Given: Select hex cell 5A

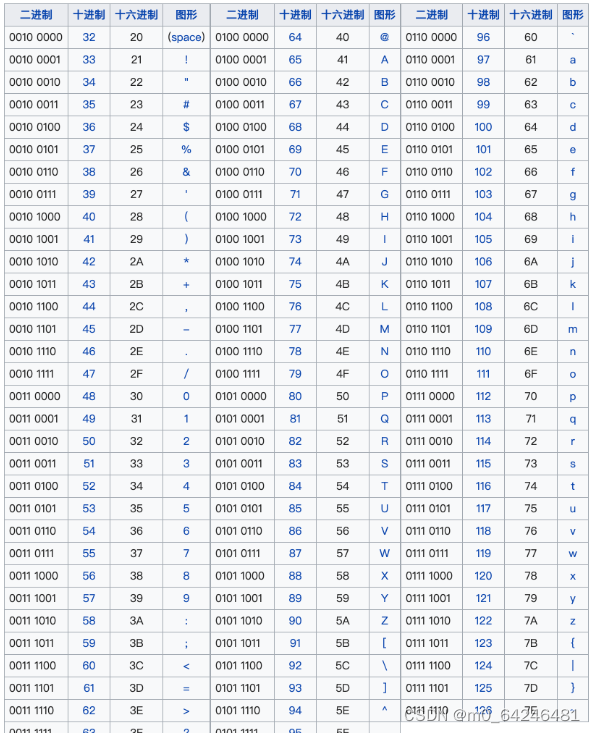Looking at the screenshot, I should coord(342,620).
